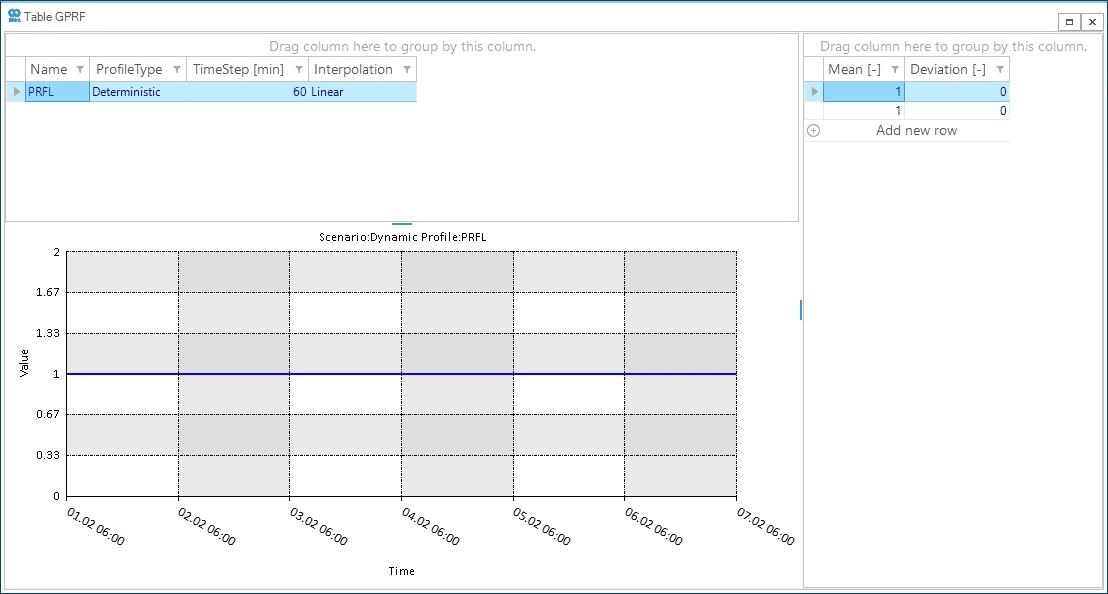This screenshot has width=1108, height=594.
Task: Open the Interpolation column filter dropdown
Action: (x=408, y=69)
